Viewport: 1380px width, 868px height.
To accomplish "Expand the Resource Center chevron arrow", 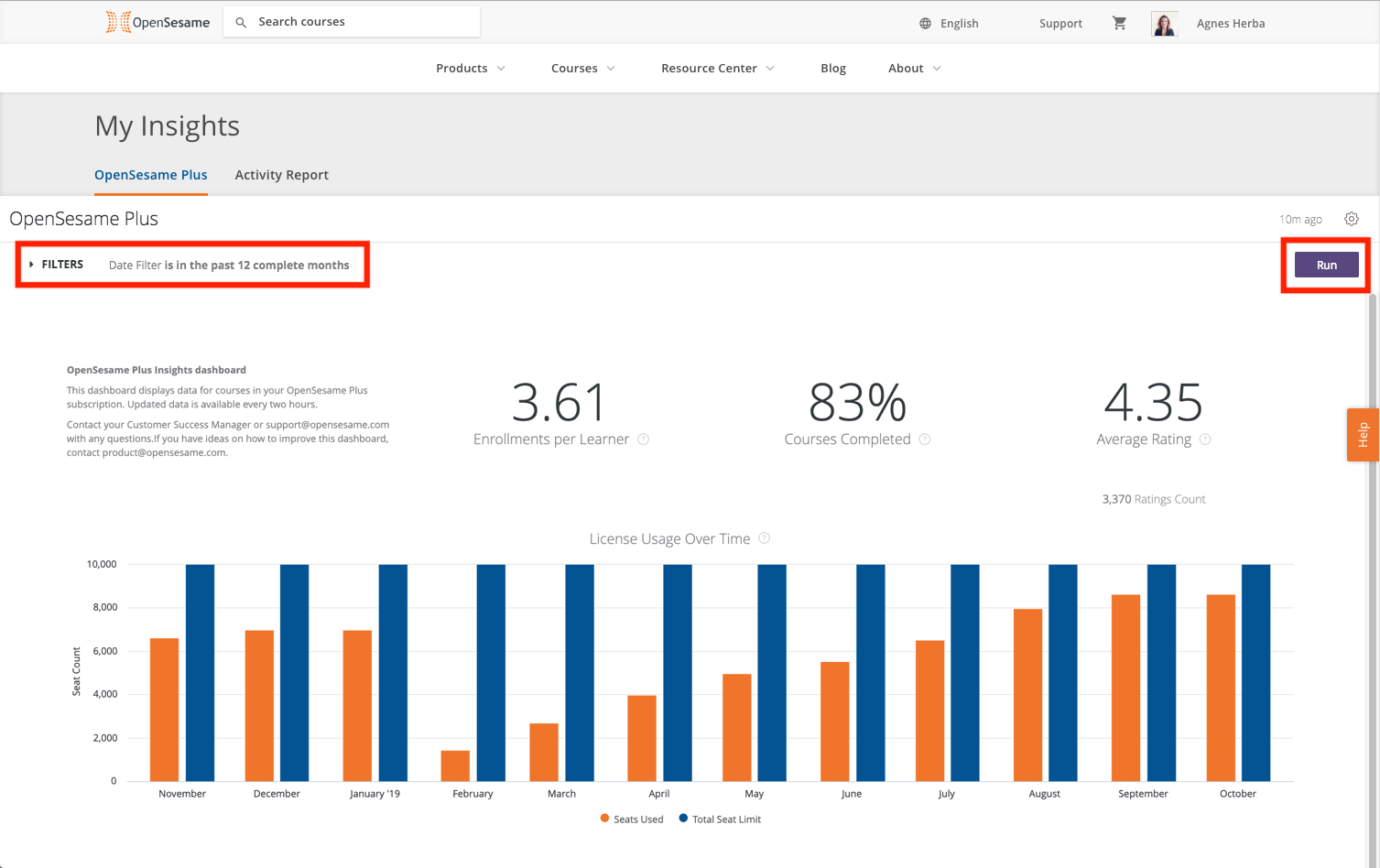I will pyautogui.click(x=770, y=69).
